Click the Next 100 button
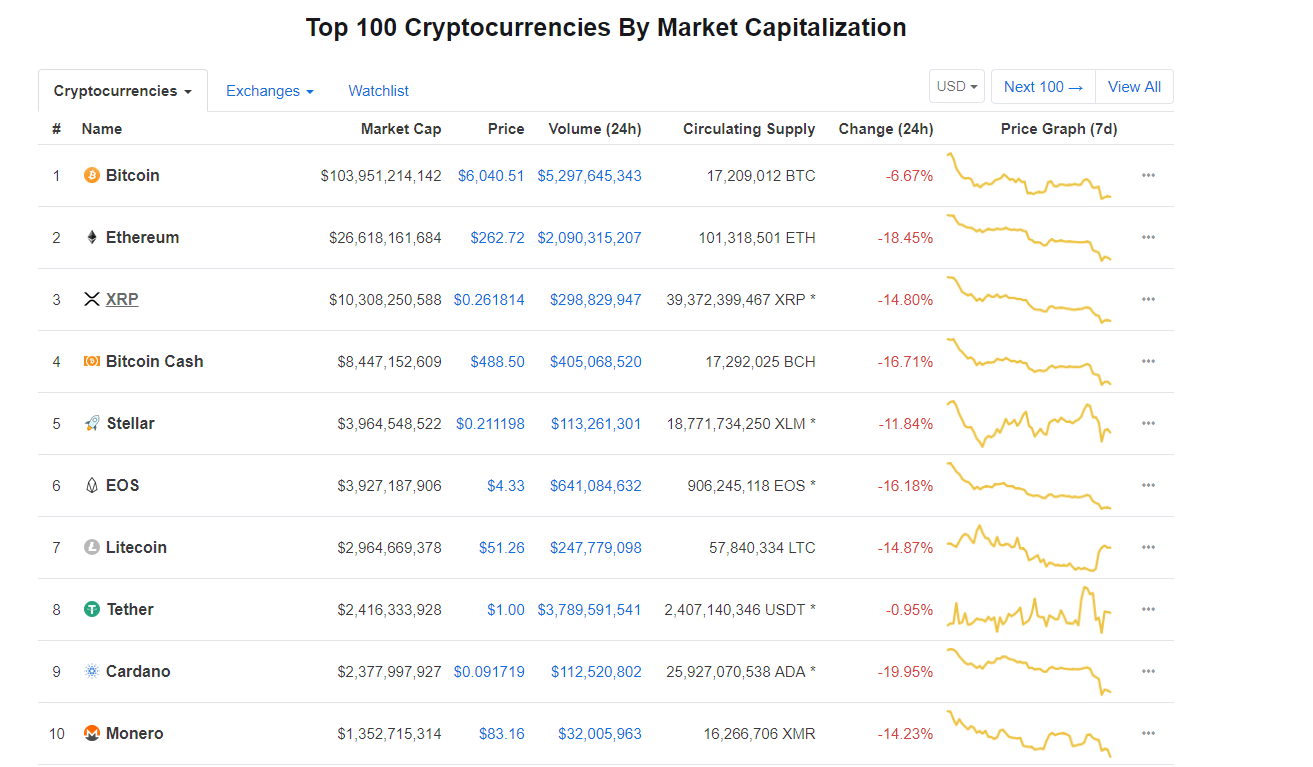 (x=1042, y=86)
